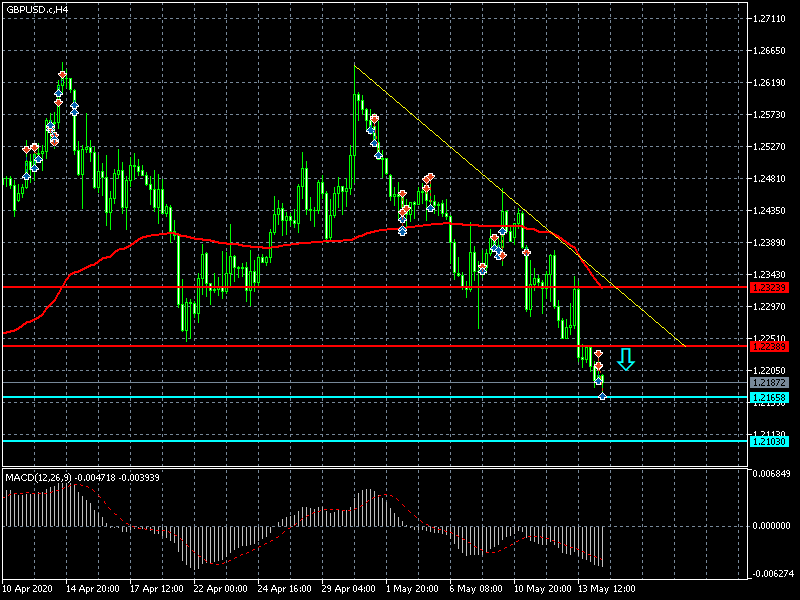Click the MACD -0.006274 scale label
Image resolution: width=800 pixels, height=600 pixels.
pos(771,574)
